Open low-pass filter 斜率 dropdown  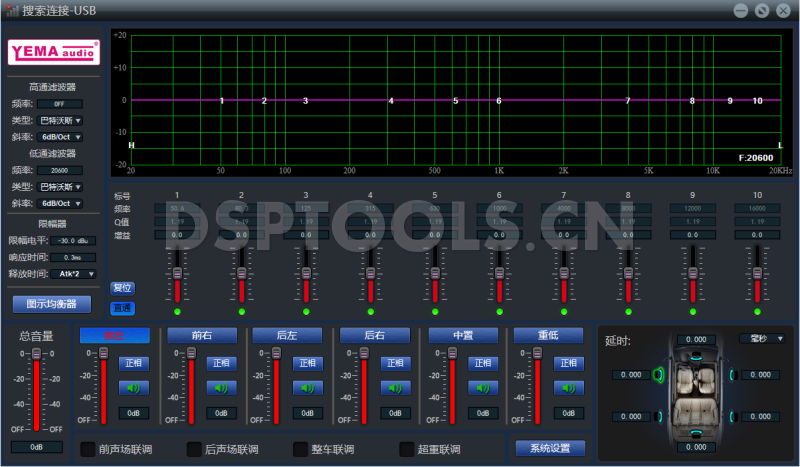coord(60,204)
